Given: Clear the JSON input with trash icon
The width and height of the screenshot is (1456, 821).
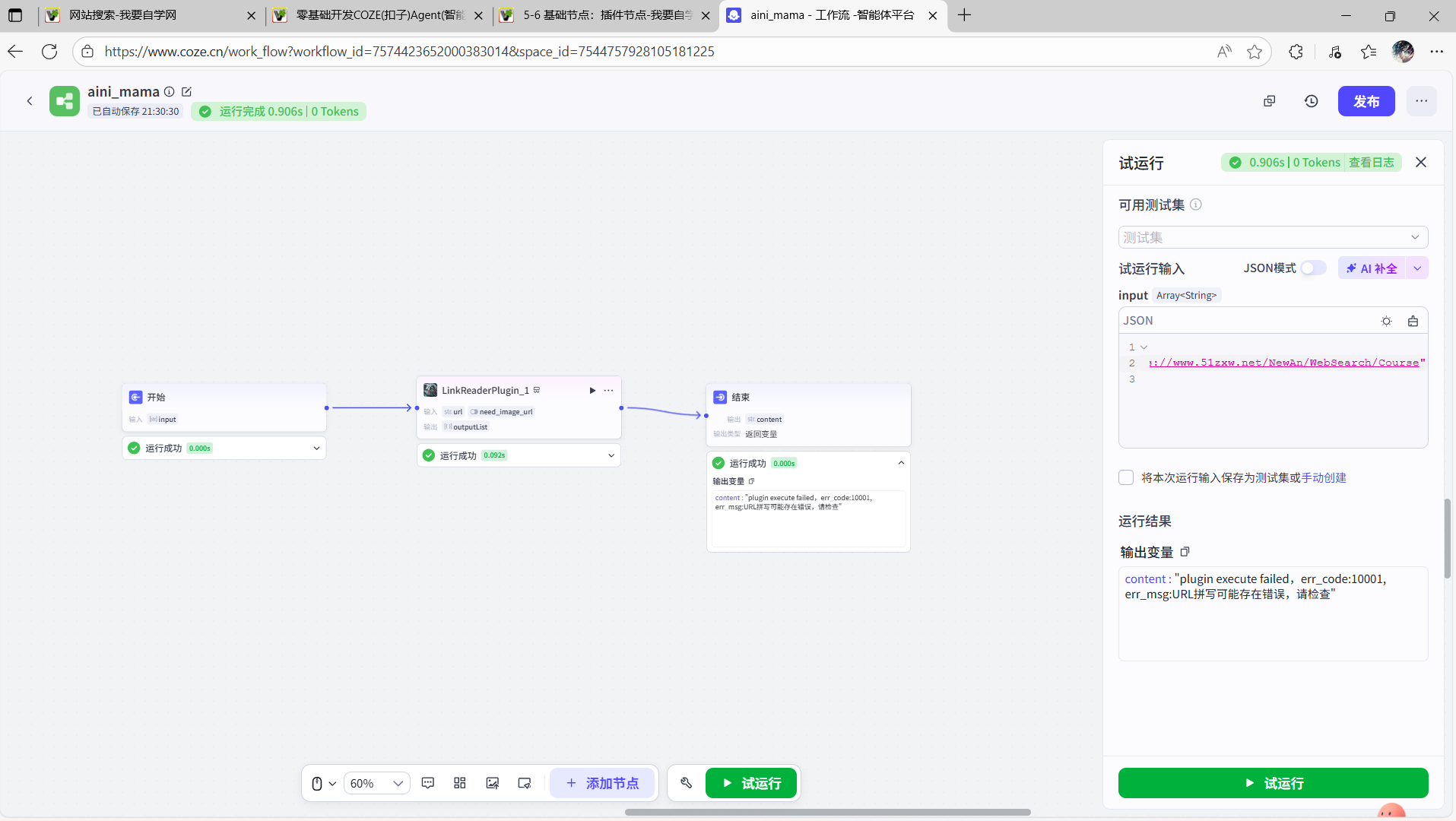Looking at the screenshot, I should point(1413,321).
